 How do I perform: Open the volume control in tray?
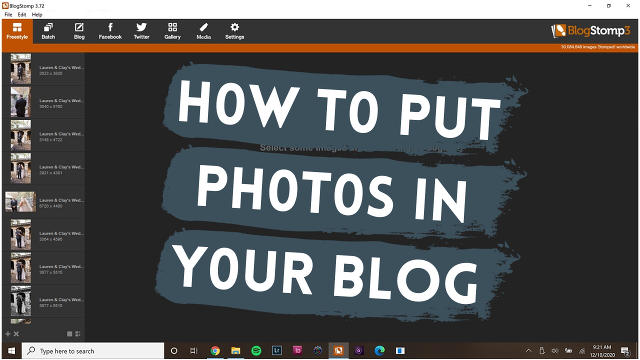pyautogui.click(x=555, y=351)
